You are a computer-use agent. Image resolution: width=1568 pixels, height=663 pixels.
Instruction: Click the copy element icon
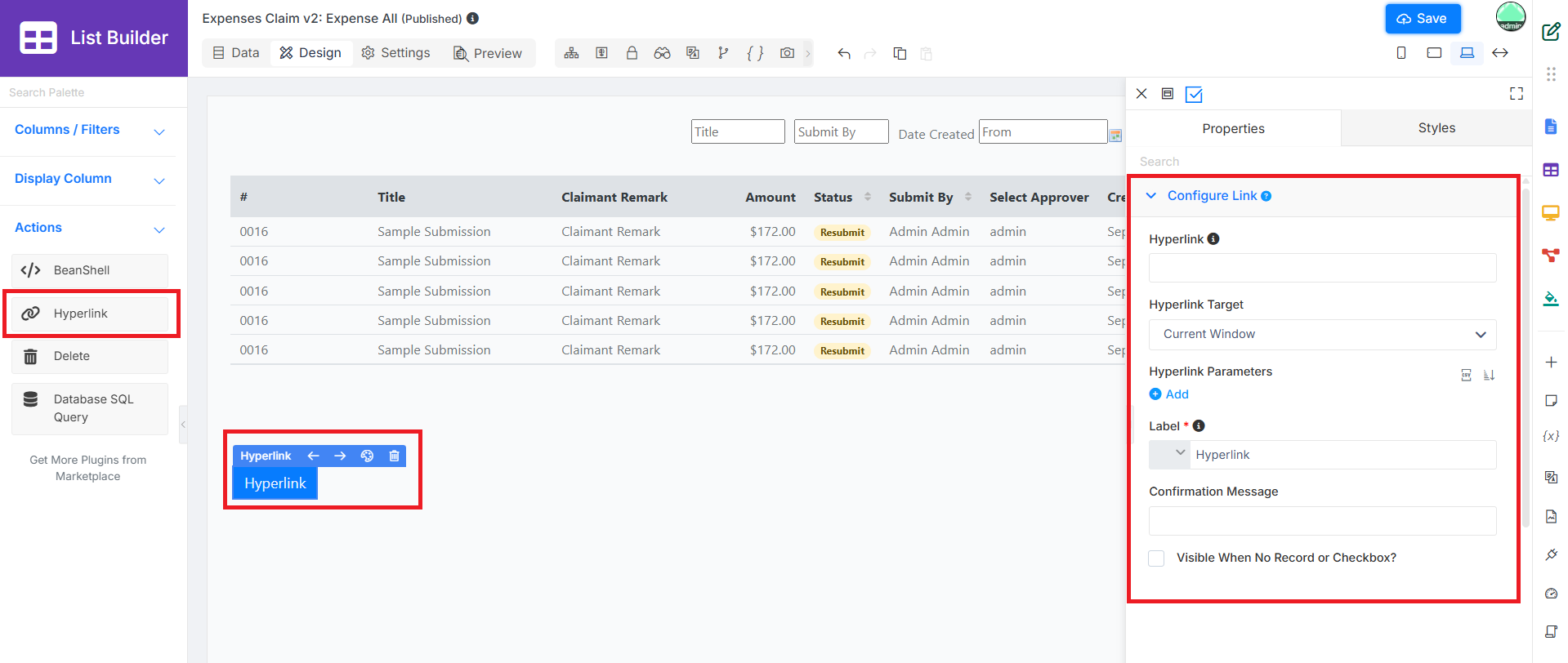click(900, 53)
